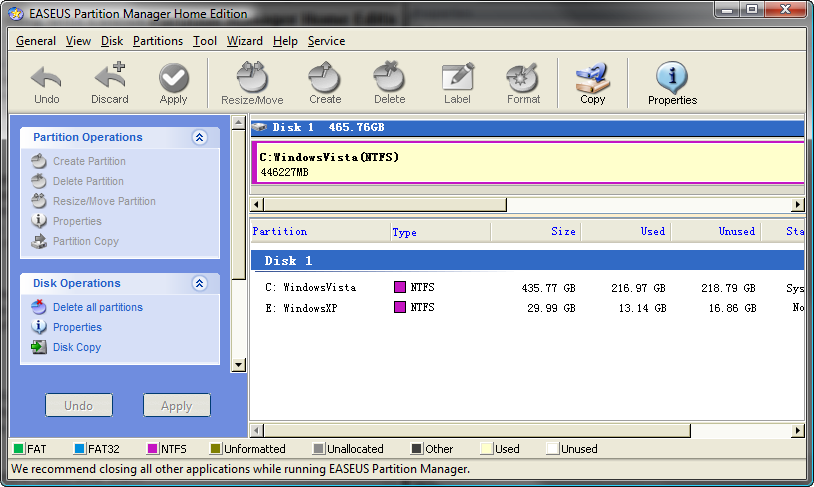Screen dimensions: 814x487
Task: Click the Partition Operations Properties info icon
Action: click(39, 221)
